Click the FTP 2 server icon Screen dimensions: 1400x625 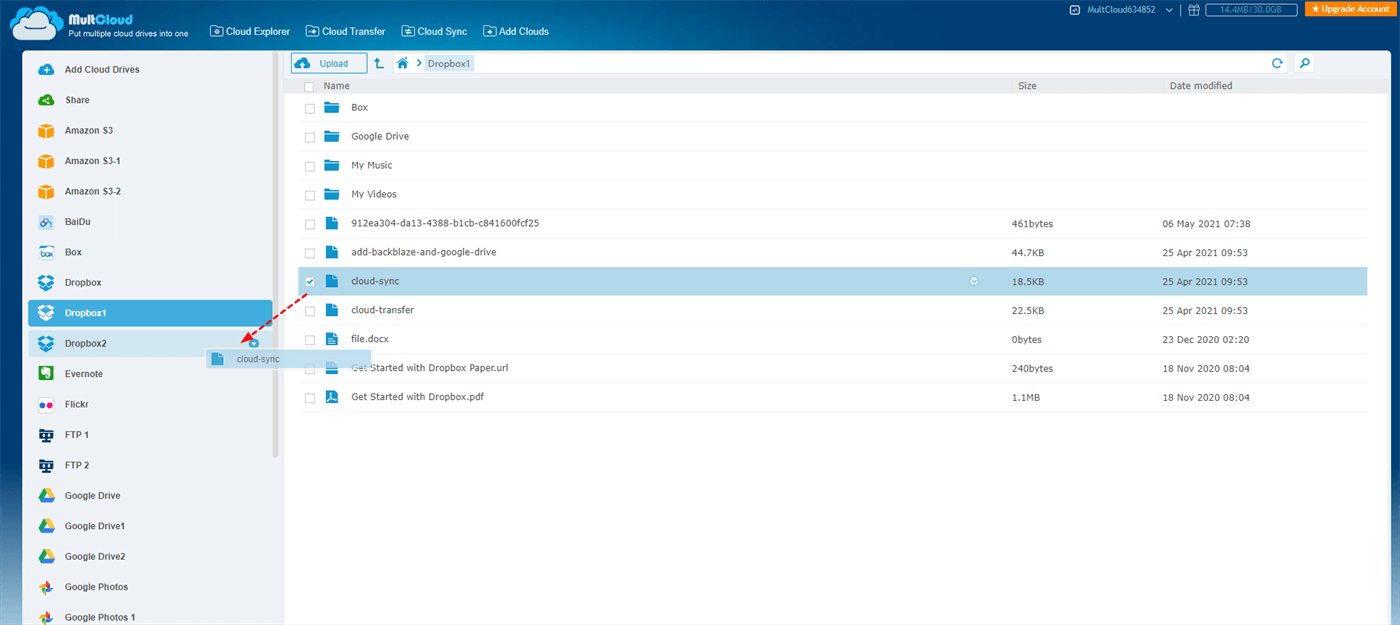(46, 465)
